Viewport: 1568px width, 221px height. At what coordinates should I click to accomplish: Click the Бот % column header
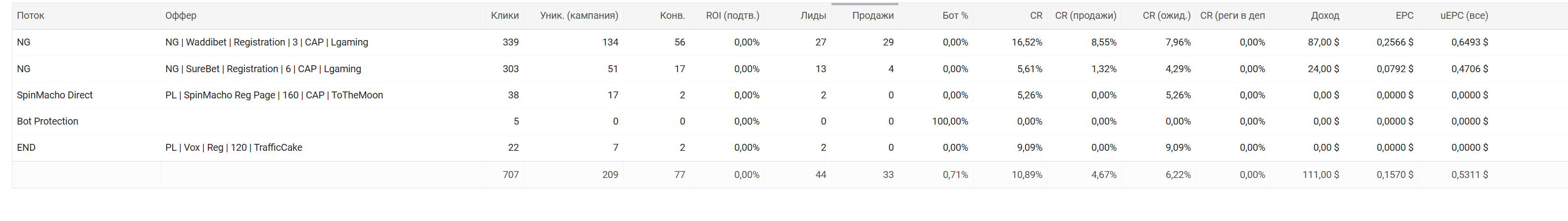955,16
